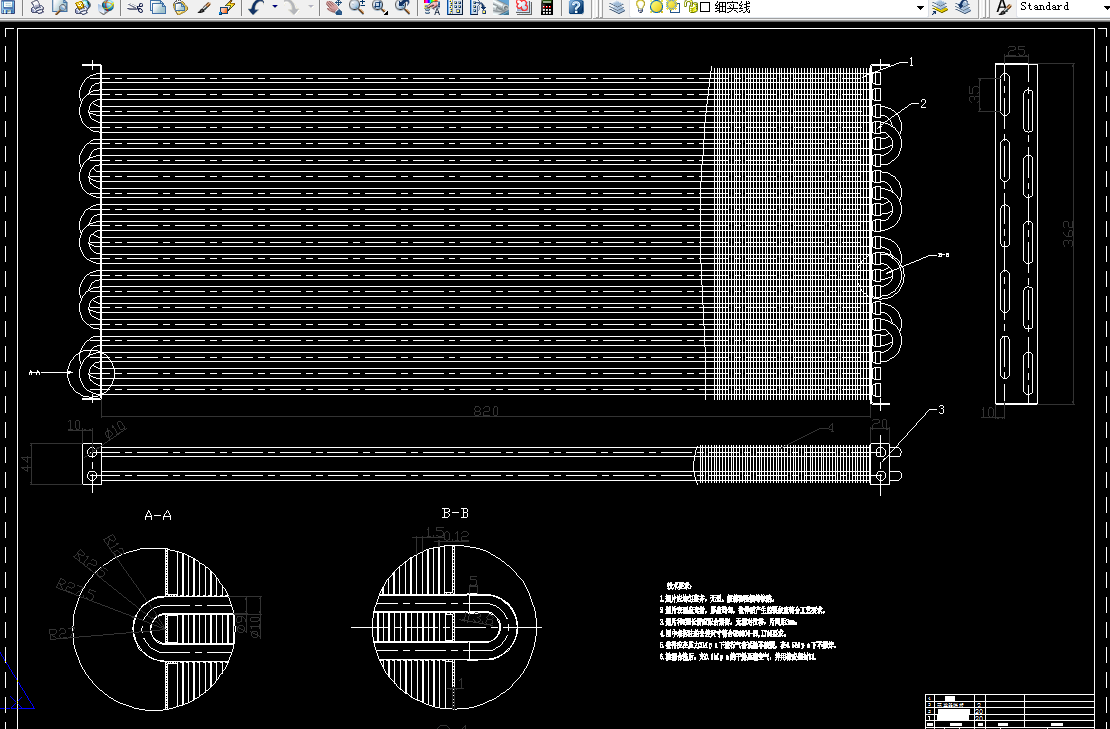This screenshot has width=1110, height=729.
Task: Click the Layer Previous icon
Action: click(962, 7)
